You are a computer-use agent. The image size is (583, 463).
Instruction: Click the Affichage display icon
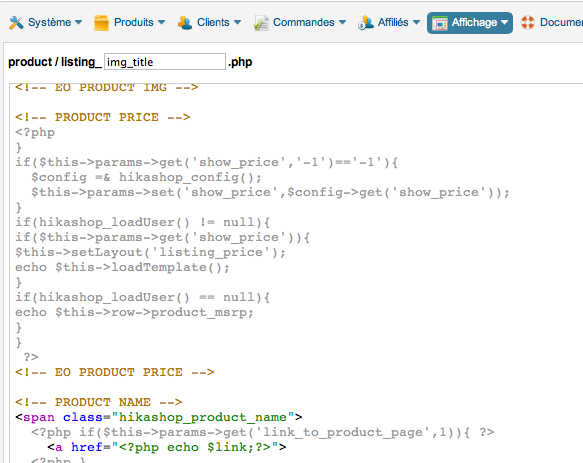(x=440, y=23)
